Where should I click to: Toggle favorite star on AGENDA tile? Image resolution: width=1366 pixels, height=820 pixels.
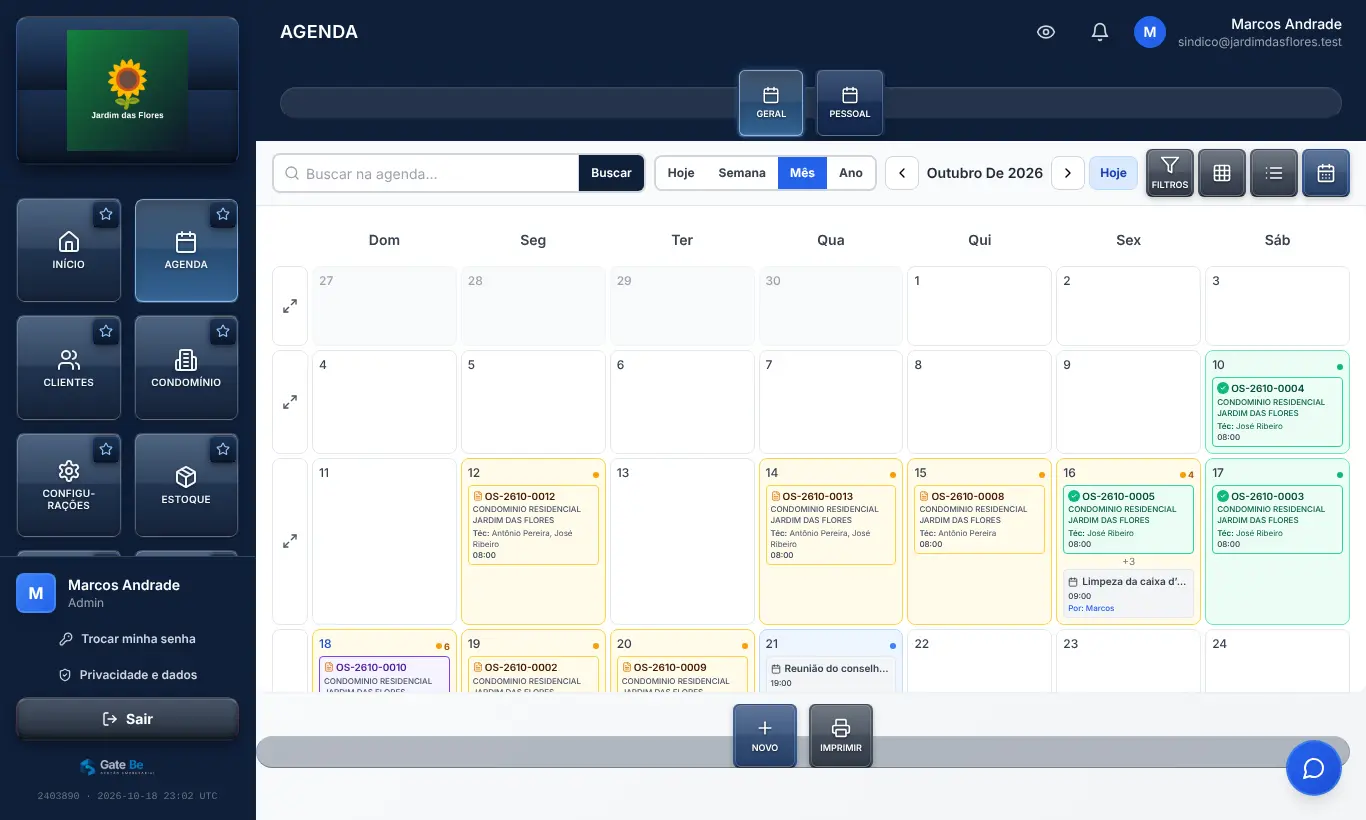coord(223,214)
